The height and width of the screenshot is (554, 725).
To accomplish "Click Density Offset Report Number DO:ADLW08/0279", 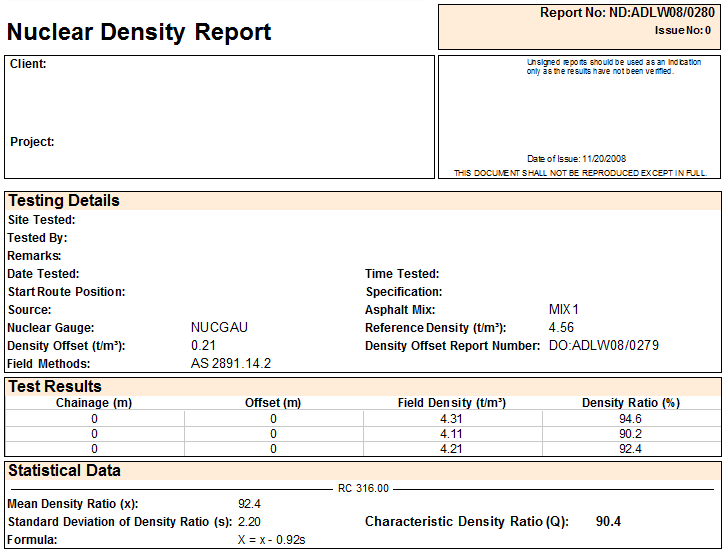I will point(604,346).
